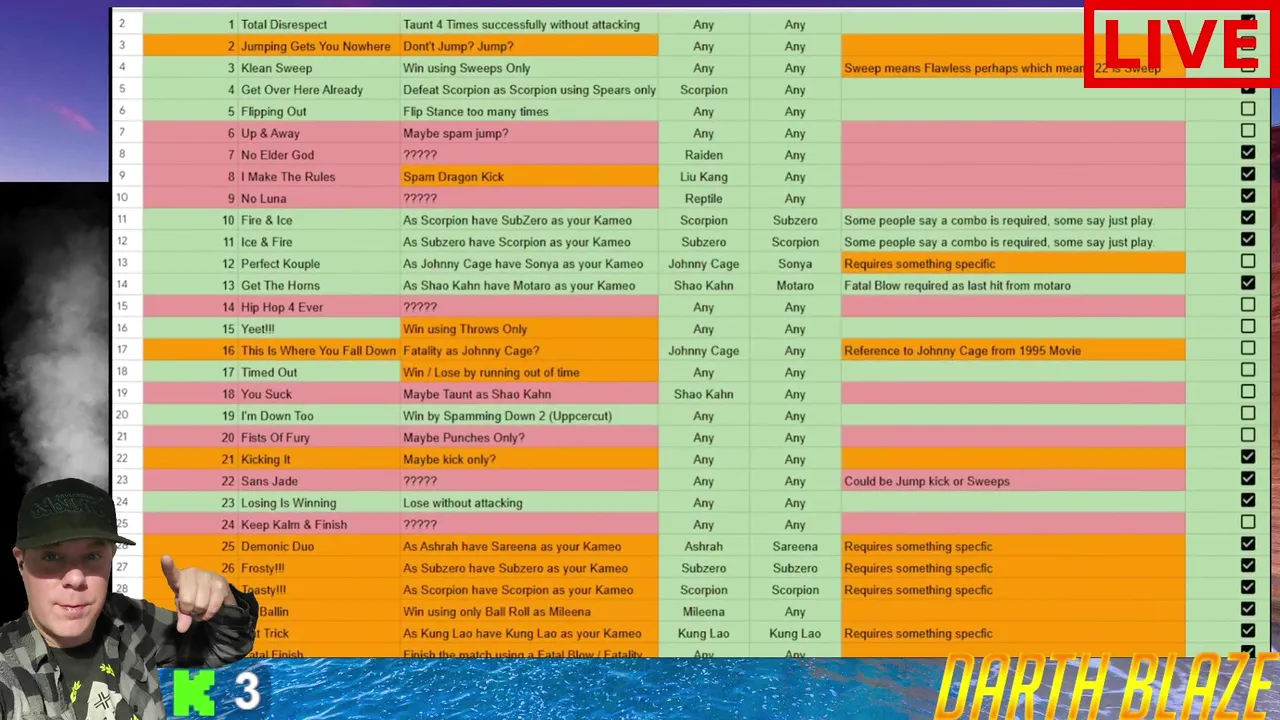This screenshot has height=720, width=1280.
Task: Click the 'Spam Dragon Kick' cell
Action: click(529, 177)
